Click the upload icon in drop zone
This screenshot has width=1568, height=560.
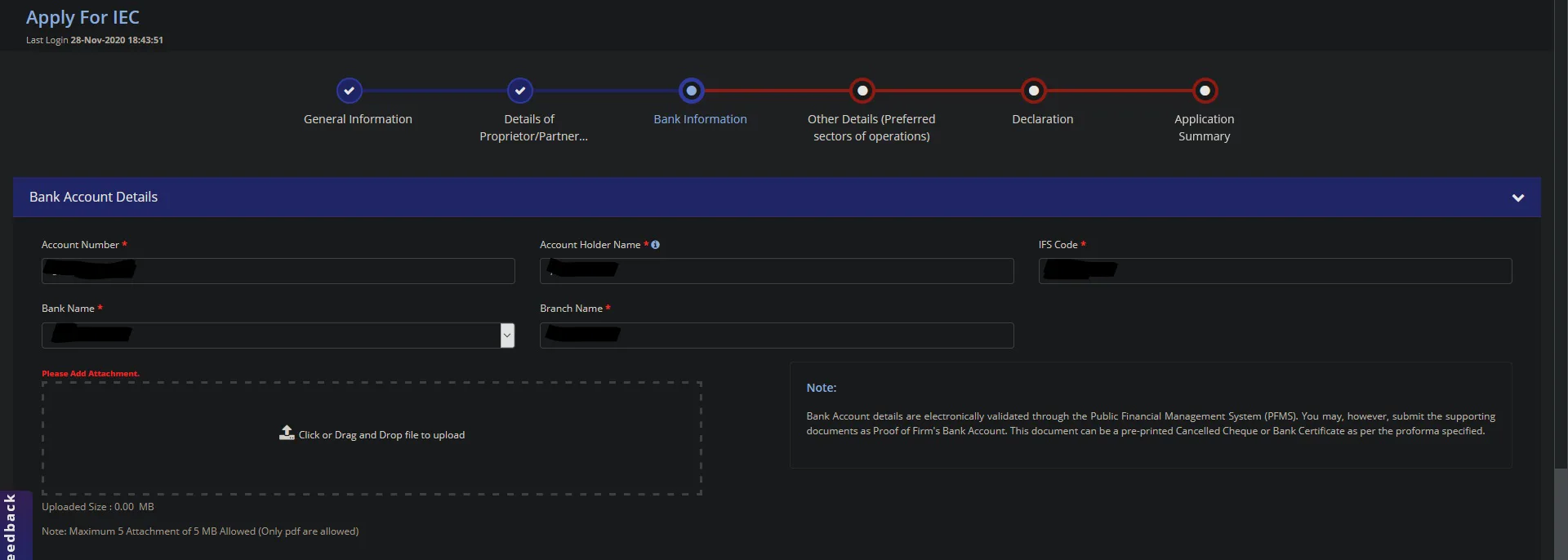287,433
